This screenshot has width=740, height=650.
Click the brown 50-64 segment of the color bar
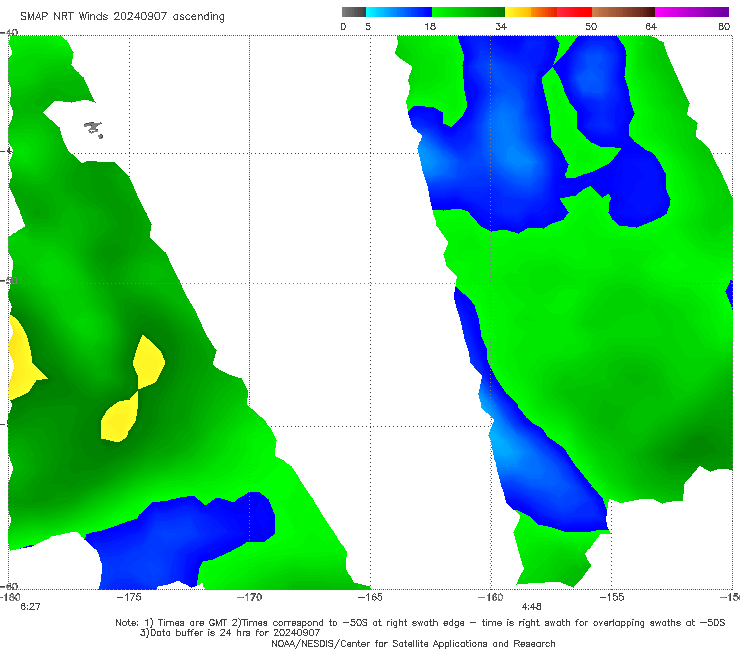click(623, 12)
